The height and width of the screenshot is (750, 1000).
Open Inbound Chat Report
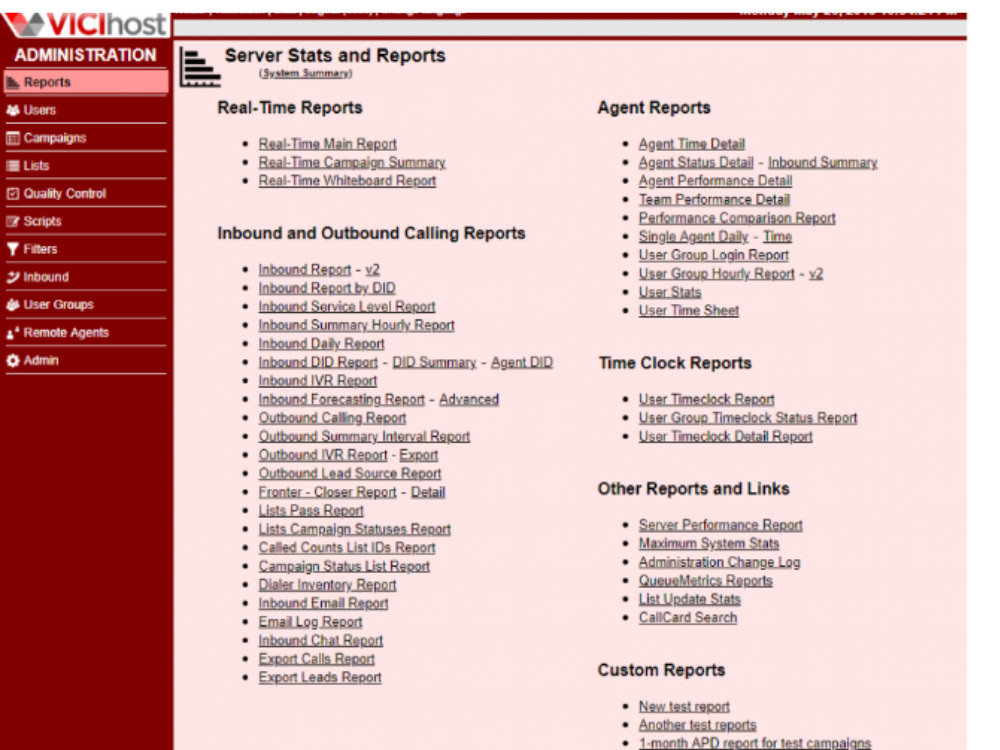(321, 640)
